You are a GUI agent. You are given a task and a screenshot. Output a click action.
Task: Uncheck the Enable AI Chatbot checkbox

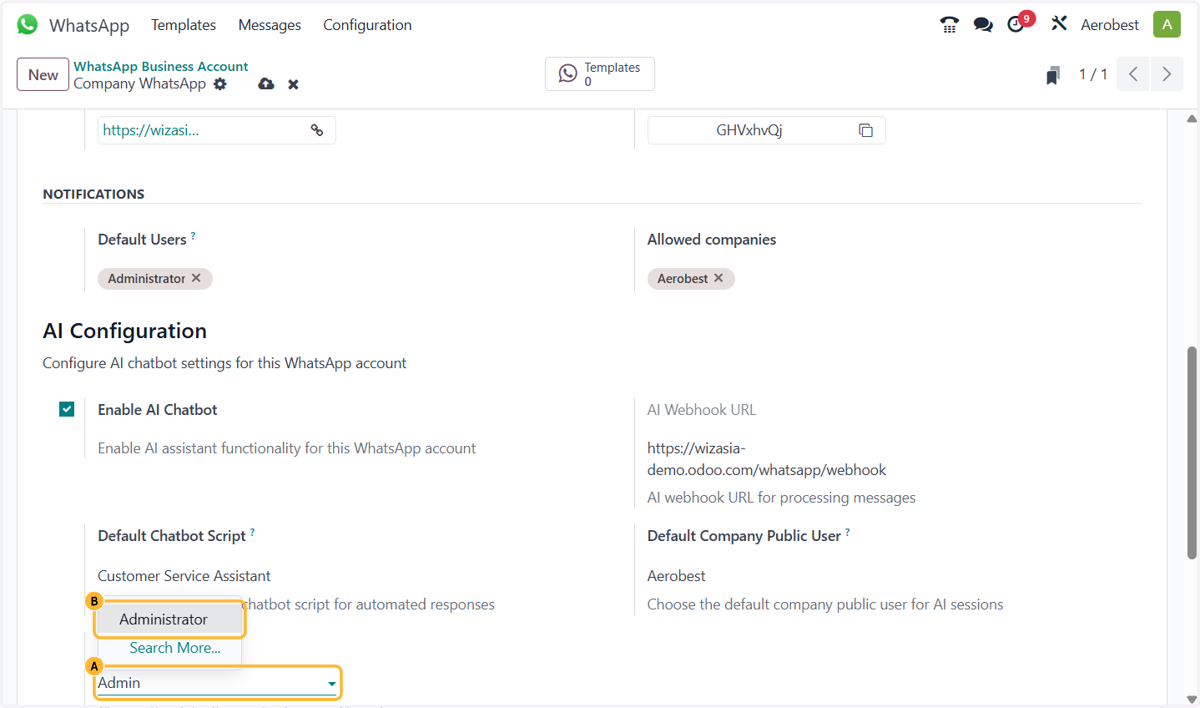pyautogui.click(x=67, y=409)
